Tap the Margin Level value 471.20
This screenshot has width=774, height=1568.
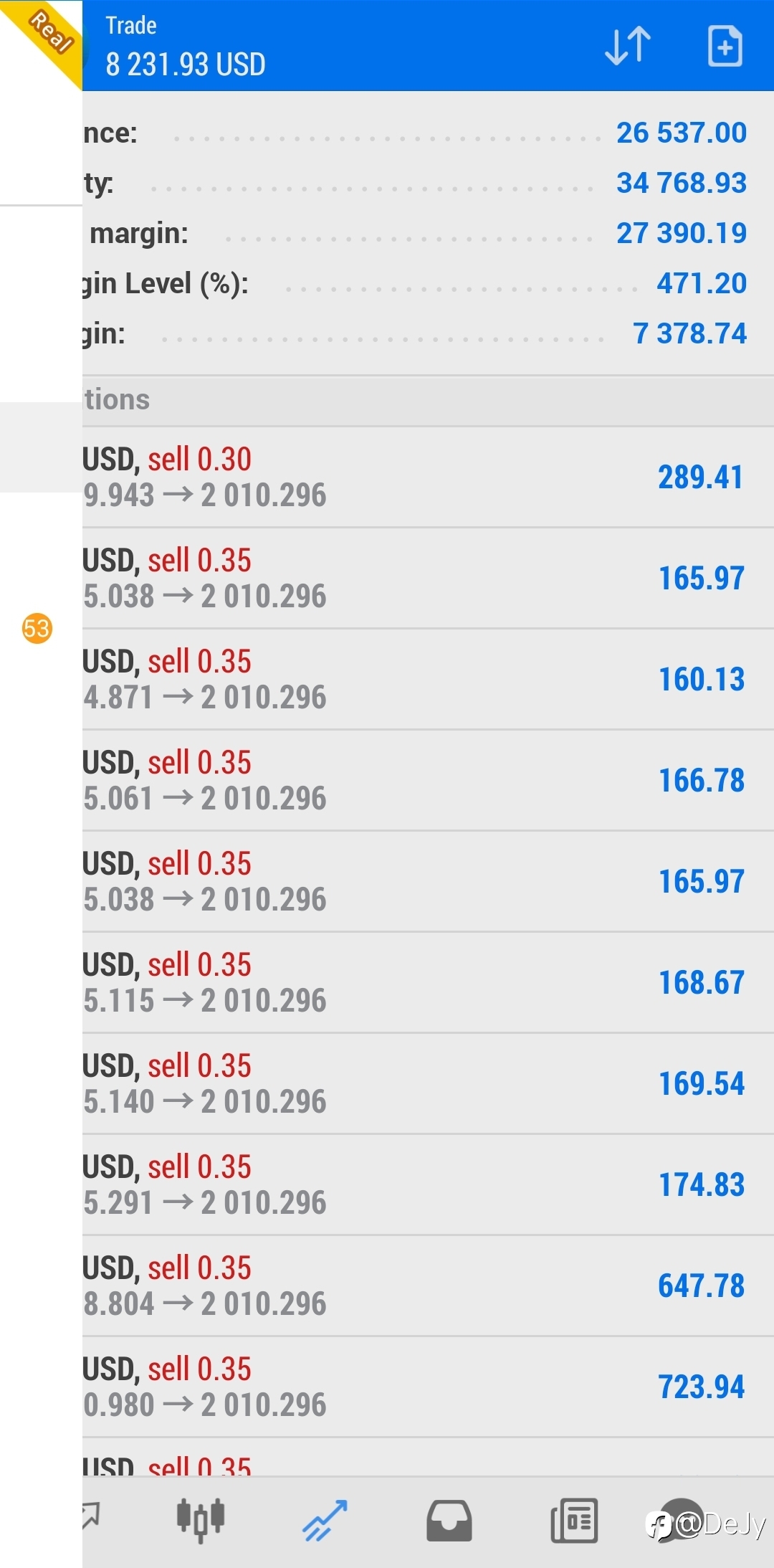click(x=702, y=283)
